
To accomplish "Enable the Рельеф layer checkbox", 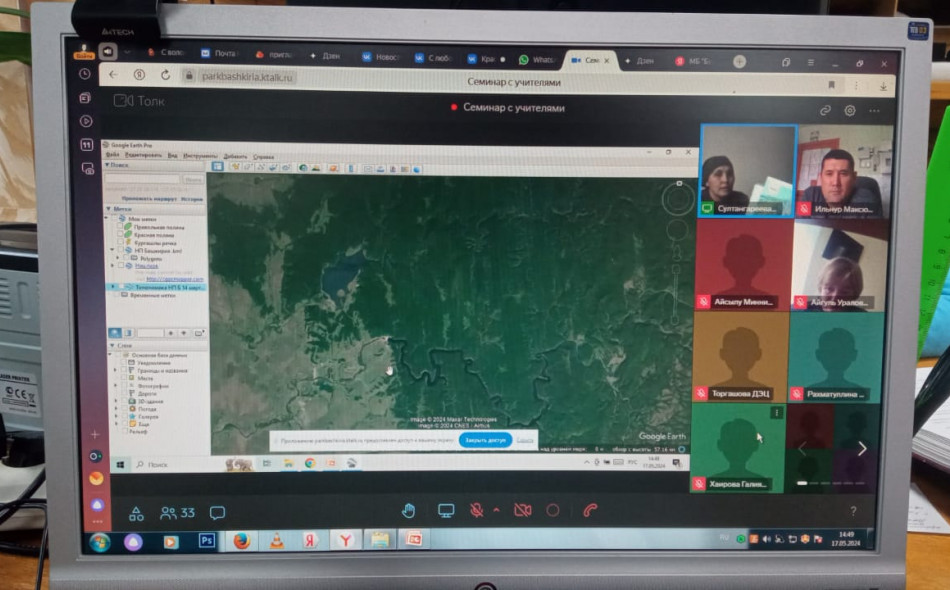I will [x=125, y=431].
